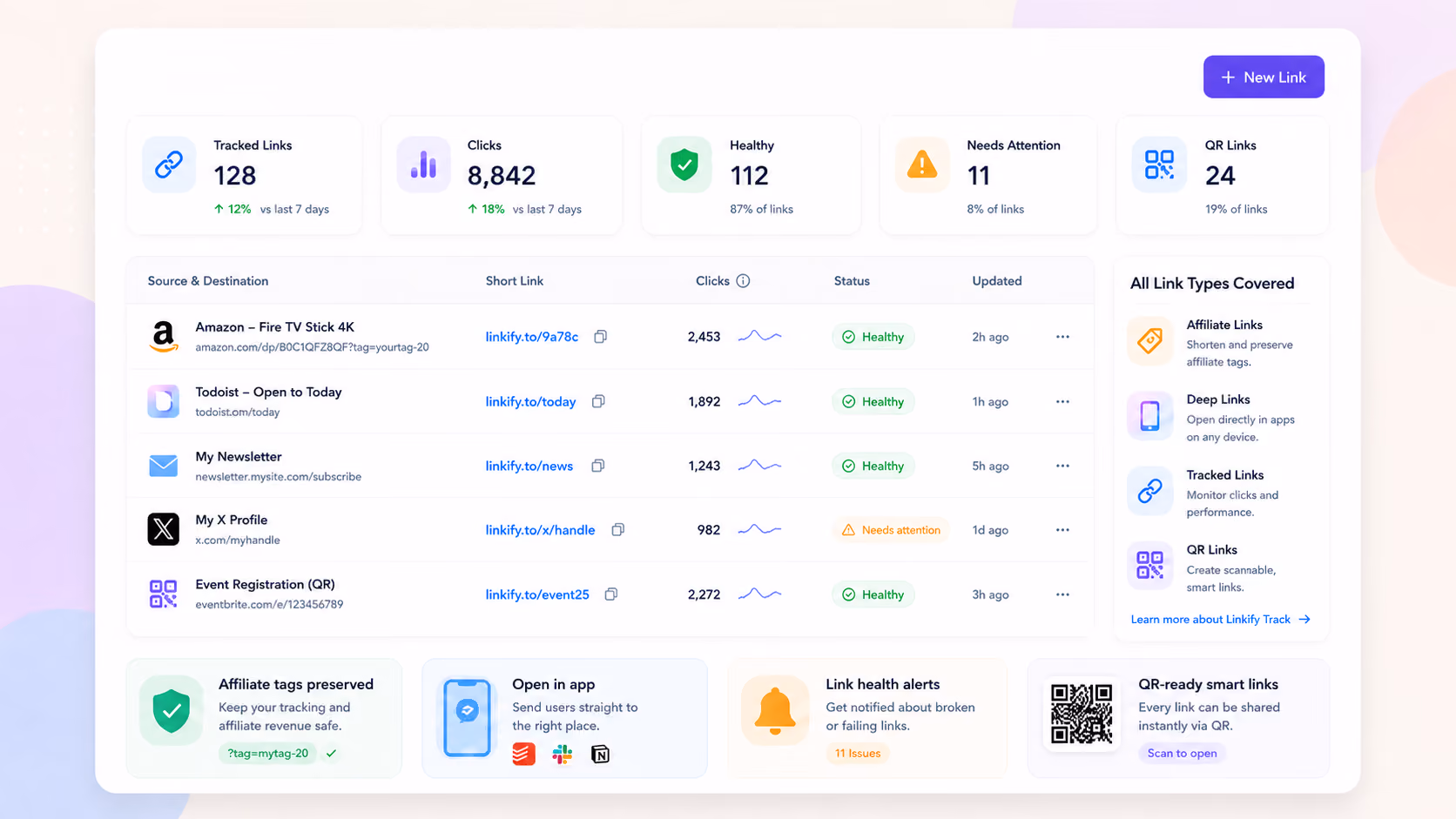The height and width of the screenshot is (819, 1456).
Task: Click the 2,453 clicks value
Action: pos(704,337)
